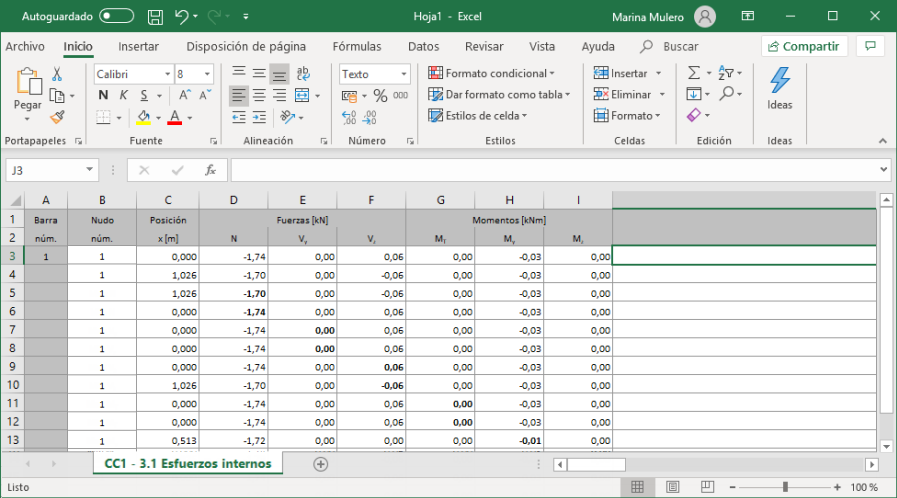This screenshot has height=498, width=897.
Task: Open the Vista tab
Action: [x=542, y=46]
